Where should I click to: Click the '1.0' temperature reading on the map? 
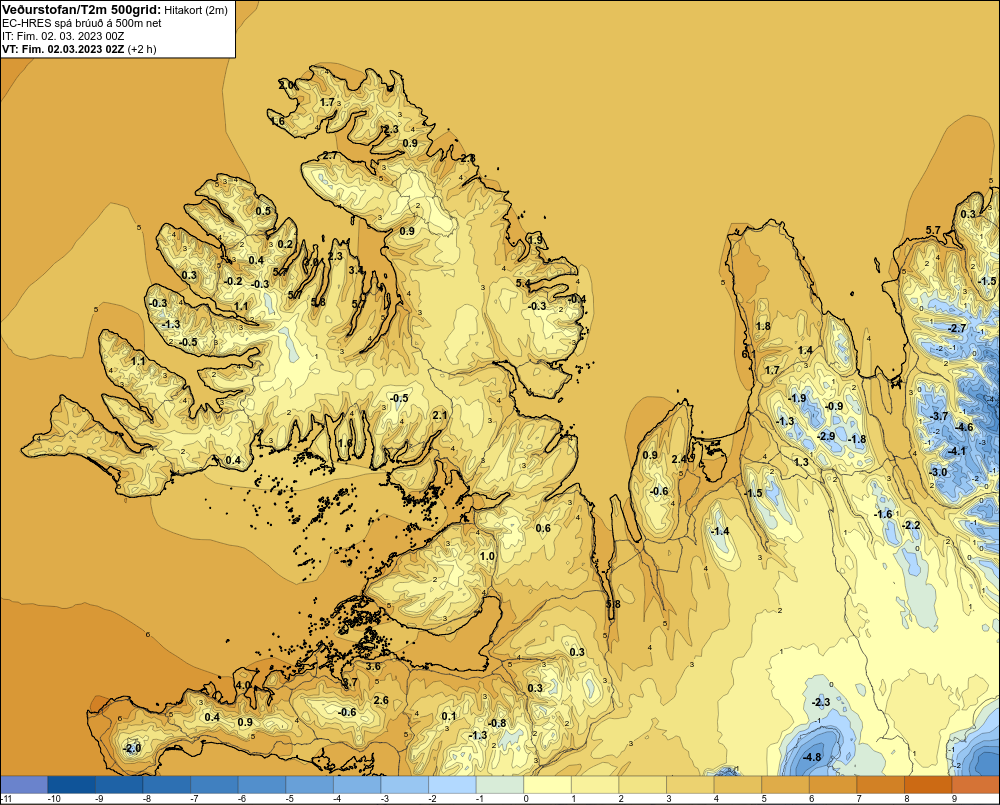pos(487,556)
